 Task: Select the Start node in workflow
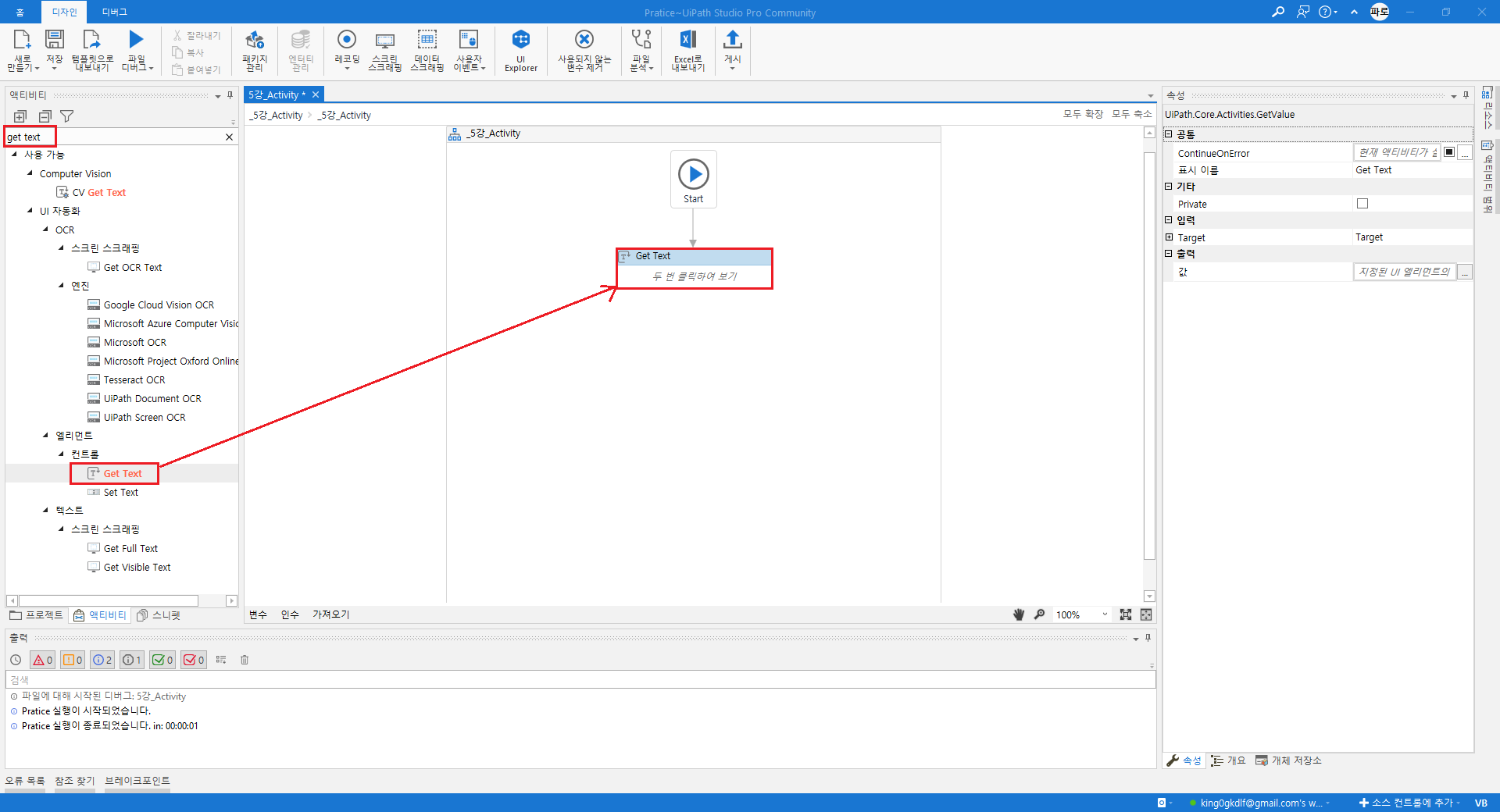click(694, 180)
